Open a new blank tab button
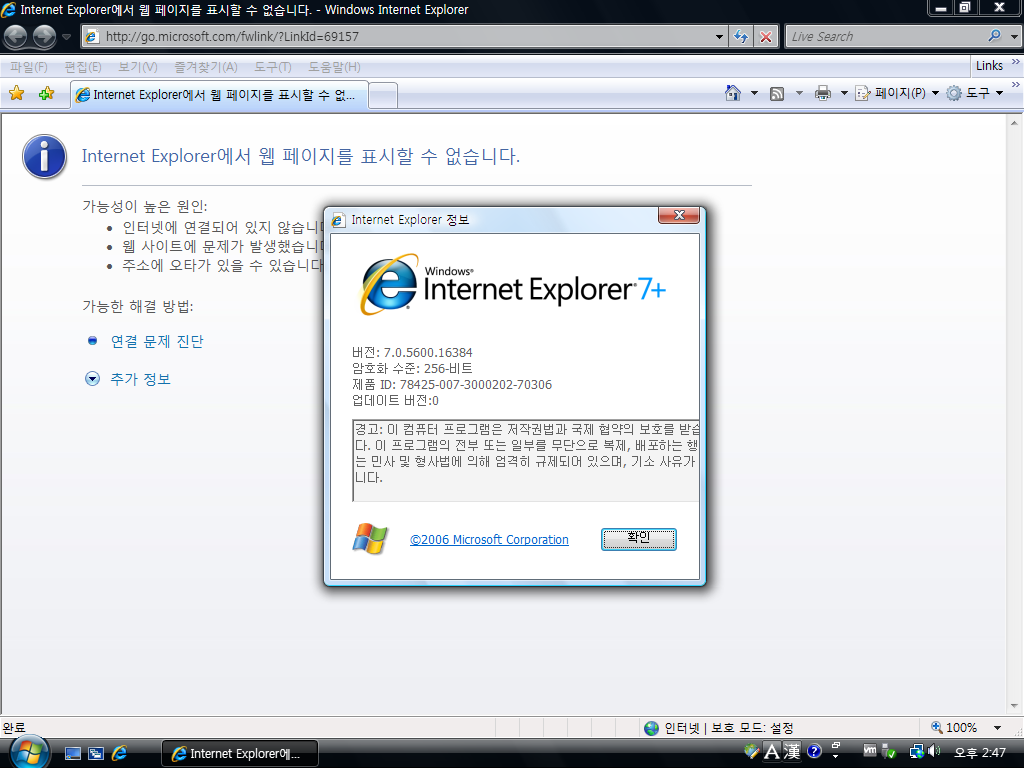1024x768 pixels. [383, 96]
